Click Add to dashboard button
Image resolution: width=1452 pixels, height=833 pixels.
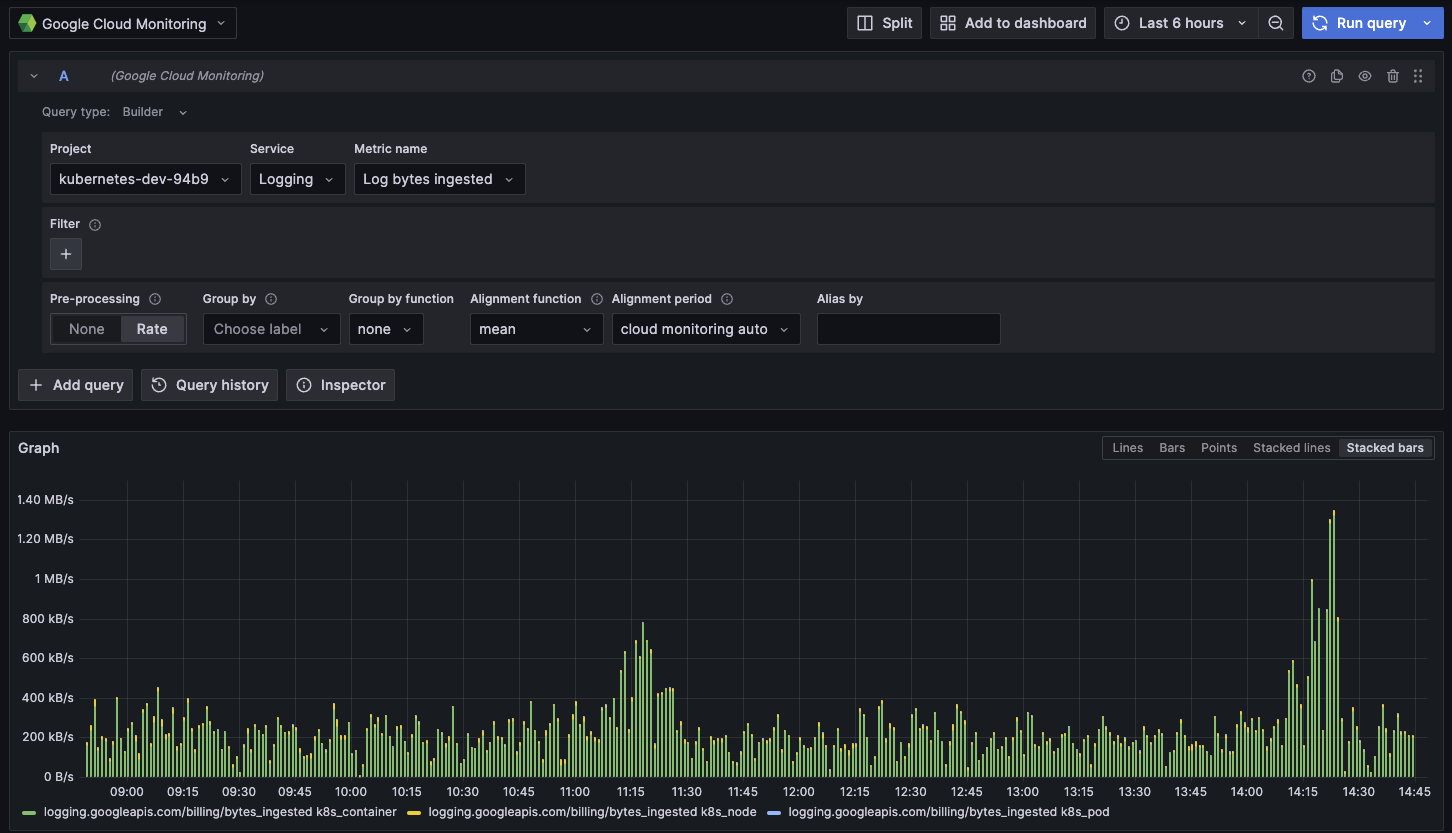1012,23
